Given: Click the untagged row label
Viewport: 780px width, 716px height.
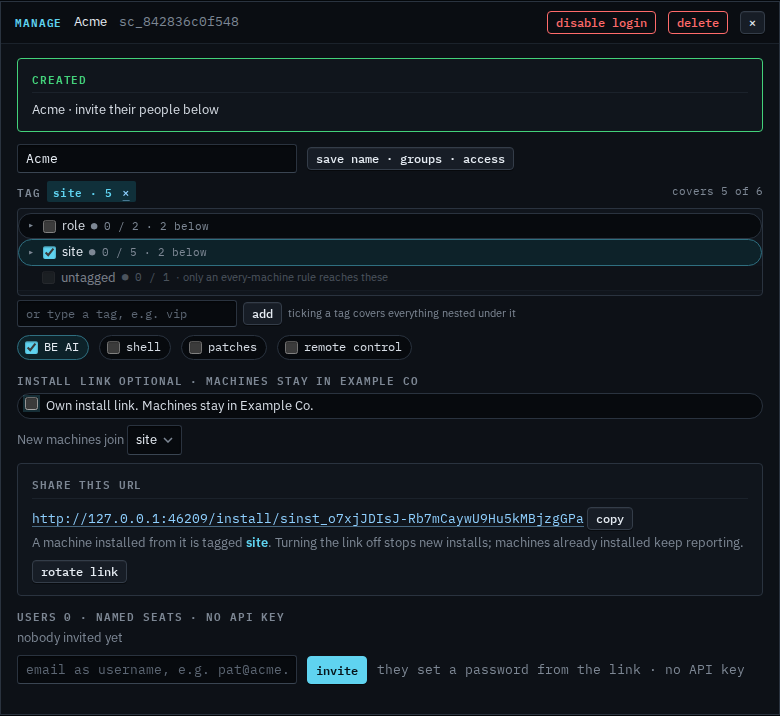Looking at the screenshot, I should pos(88,278).
